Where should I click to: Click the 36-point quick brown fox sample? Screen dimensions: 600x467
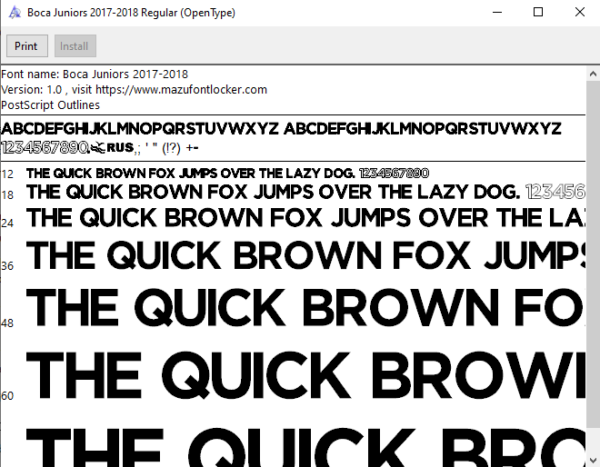(x=306, y=255)
